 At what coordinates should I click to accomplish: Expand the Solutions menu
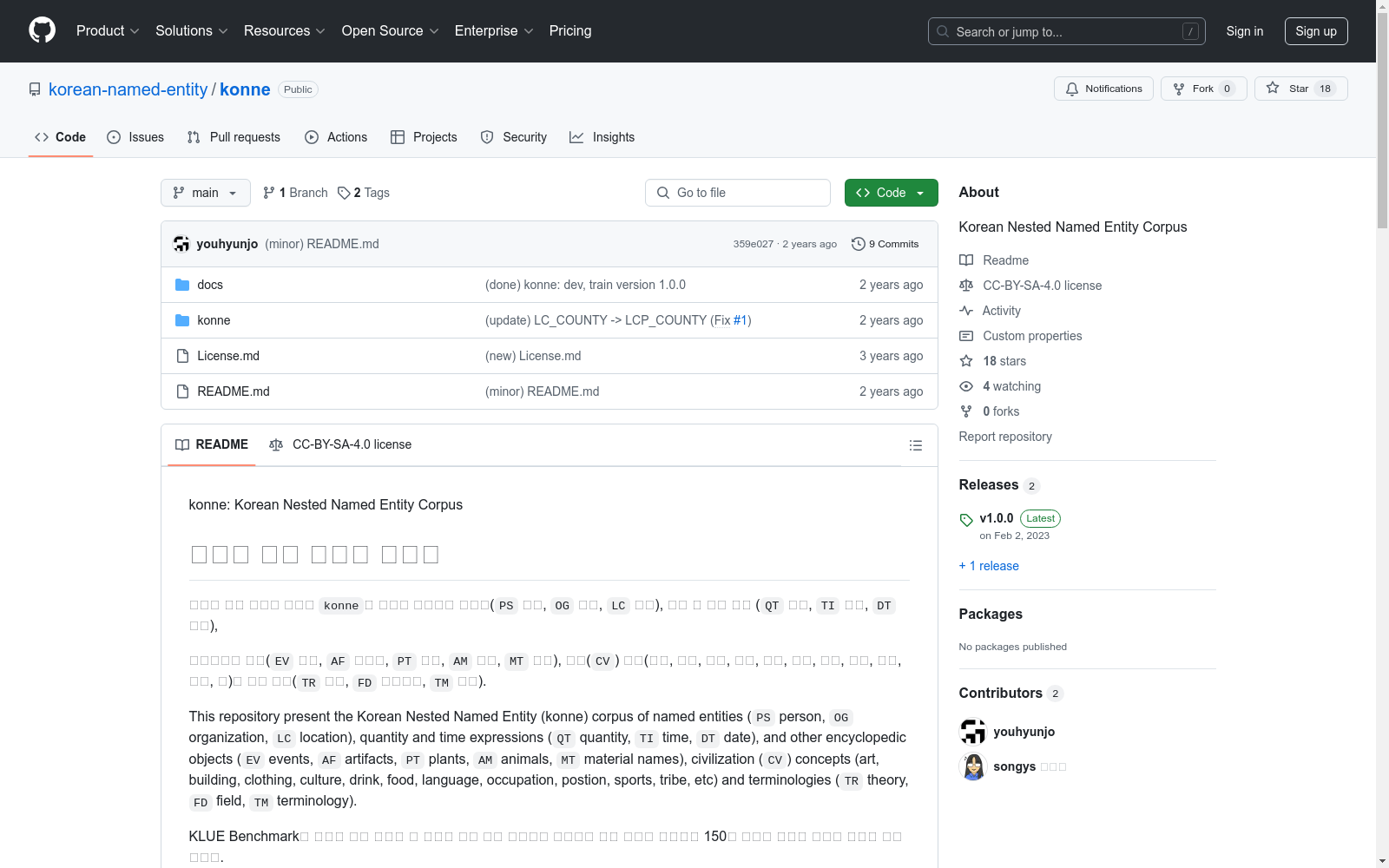coord(192,30)
